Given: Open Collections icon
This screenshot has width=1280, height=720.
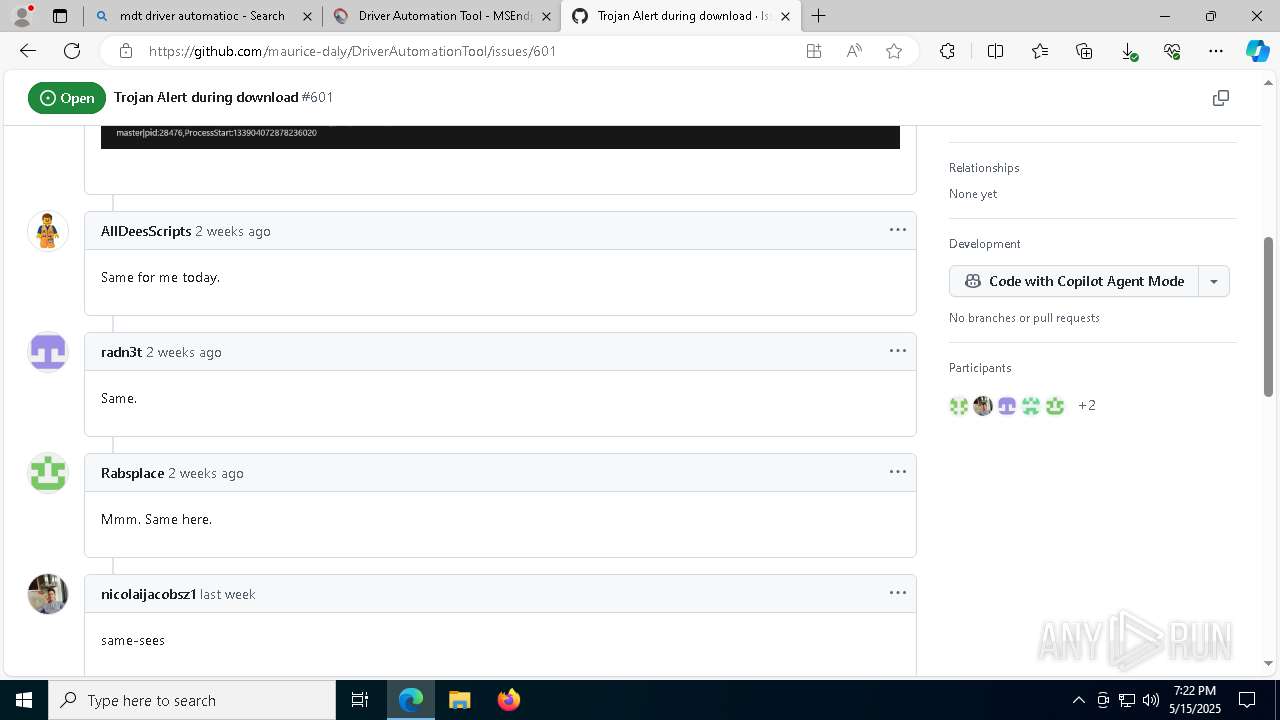Looking at the screenshot, I should click(1084, 51).
